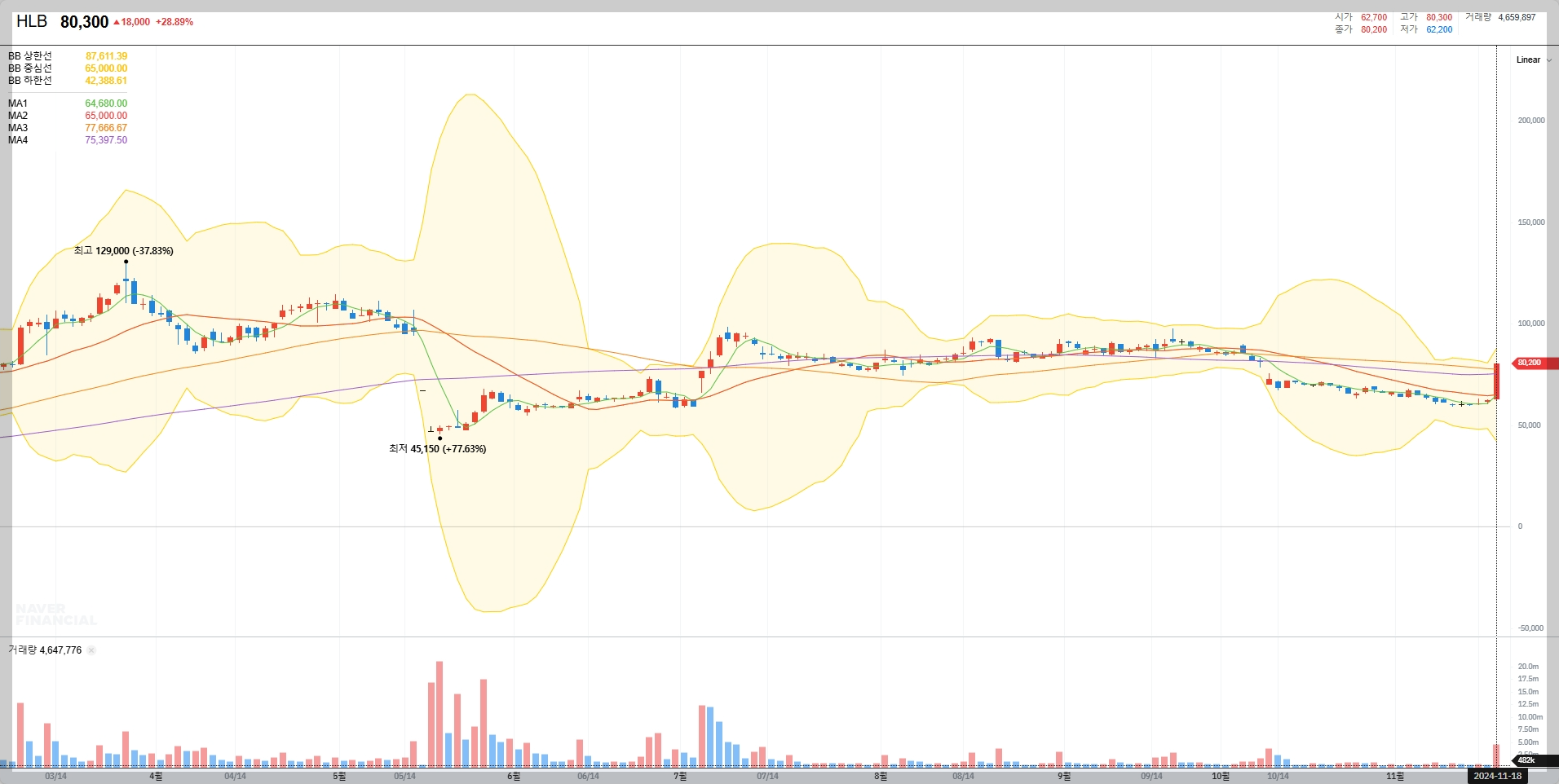Select the BB 중심선 legend label
This screenshot has width=1559, height=784.
[30, 68]
